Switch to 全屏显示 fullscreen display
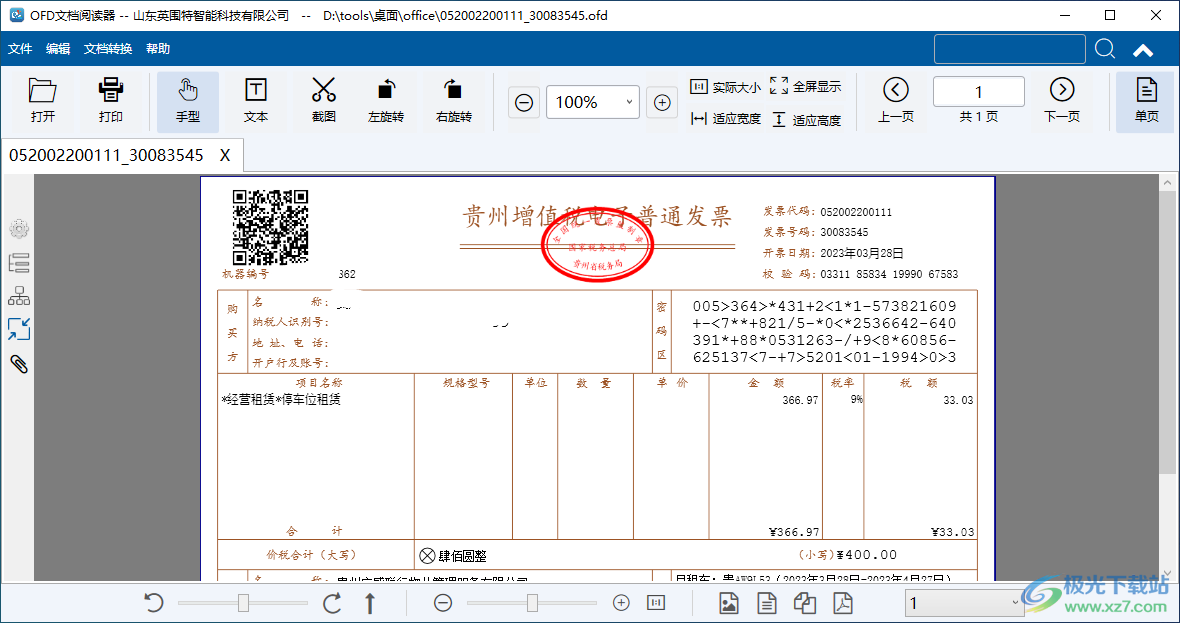 click(x=805, y=87)
